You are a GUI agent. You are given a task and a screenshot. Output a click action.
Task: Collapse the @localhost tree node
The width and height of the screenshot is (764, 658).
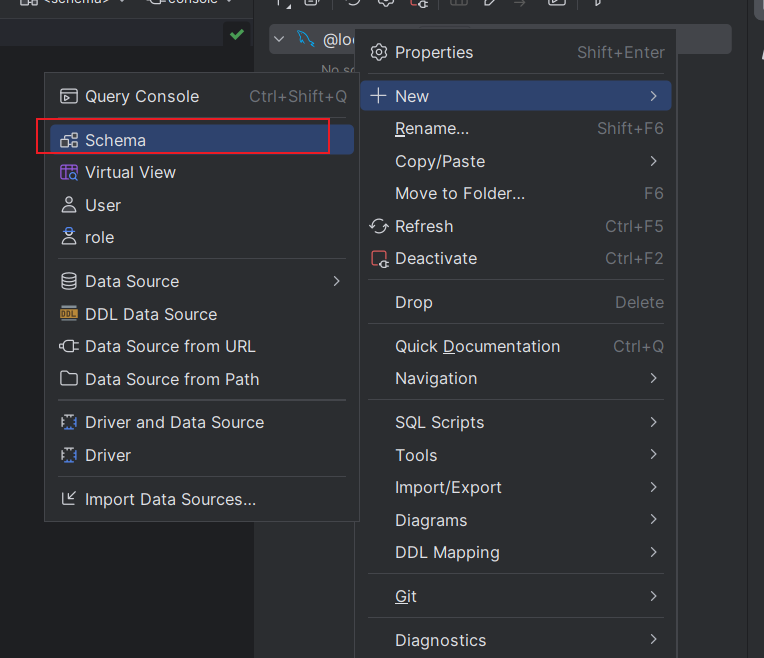coord(278,39)
